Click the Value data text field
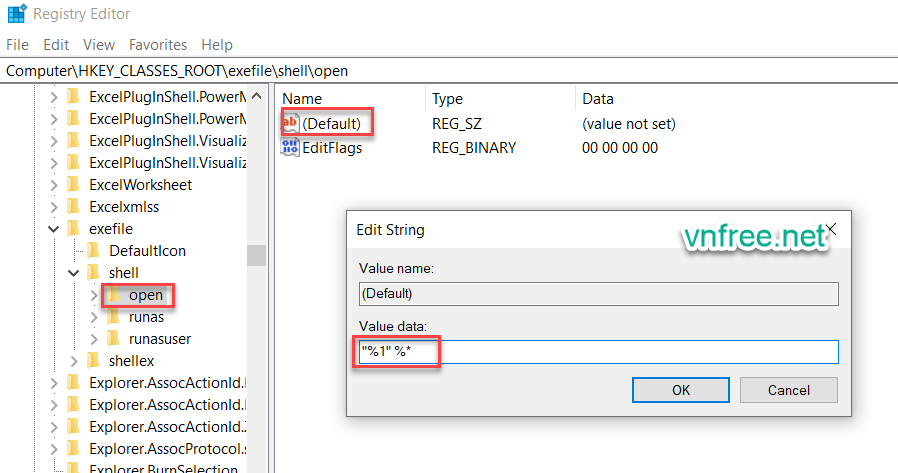This screenshot has height=473, width=898. pos(598,352)
